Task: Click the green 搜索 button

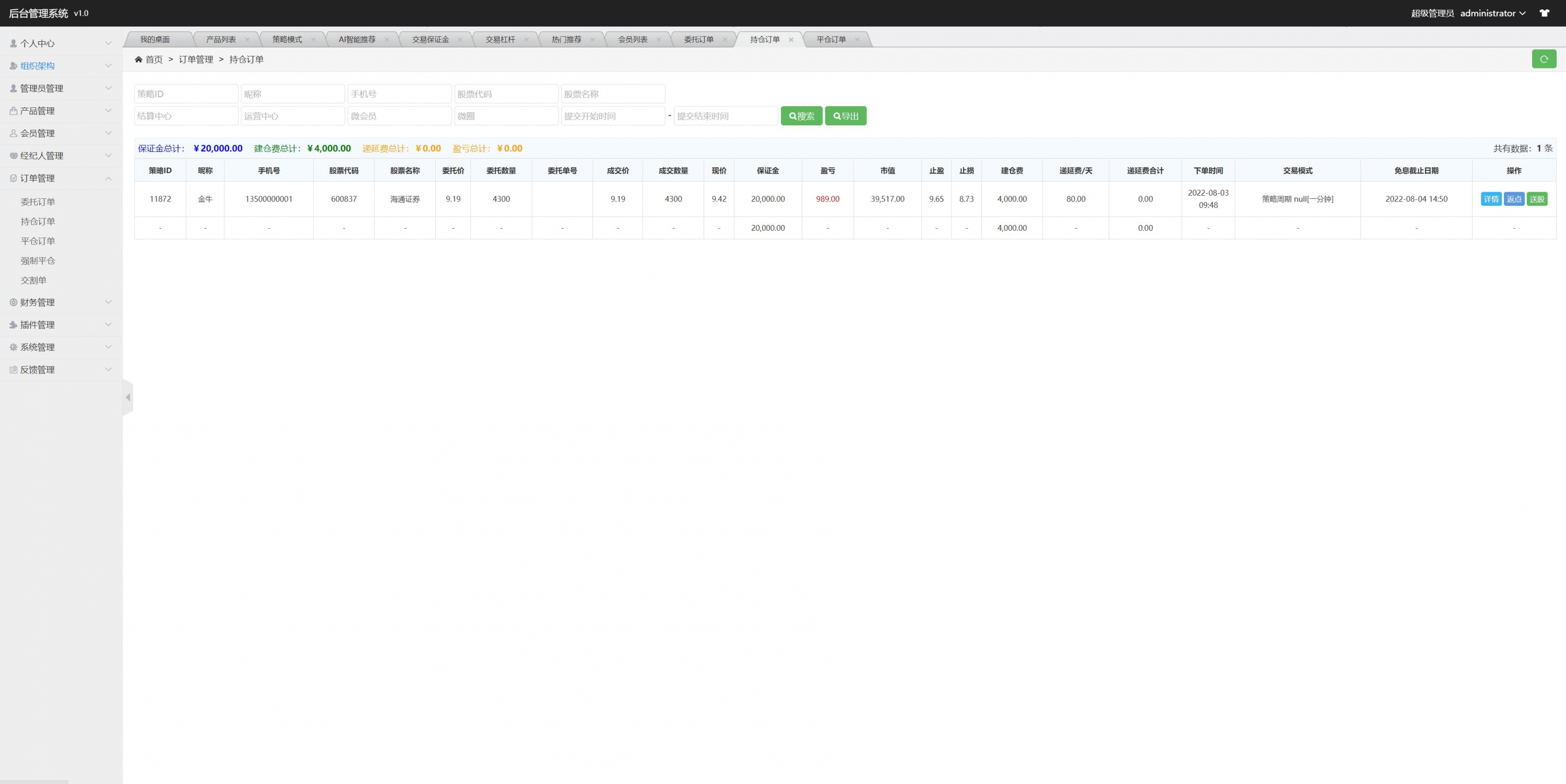Action: point(801,116)
